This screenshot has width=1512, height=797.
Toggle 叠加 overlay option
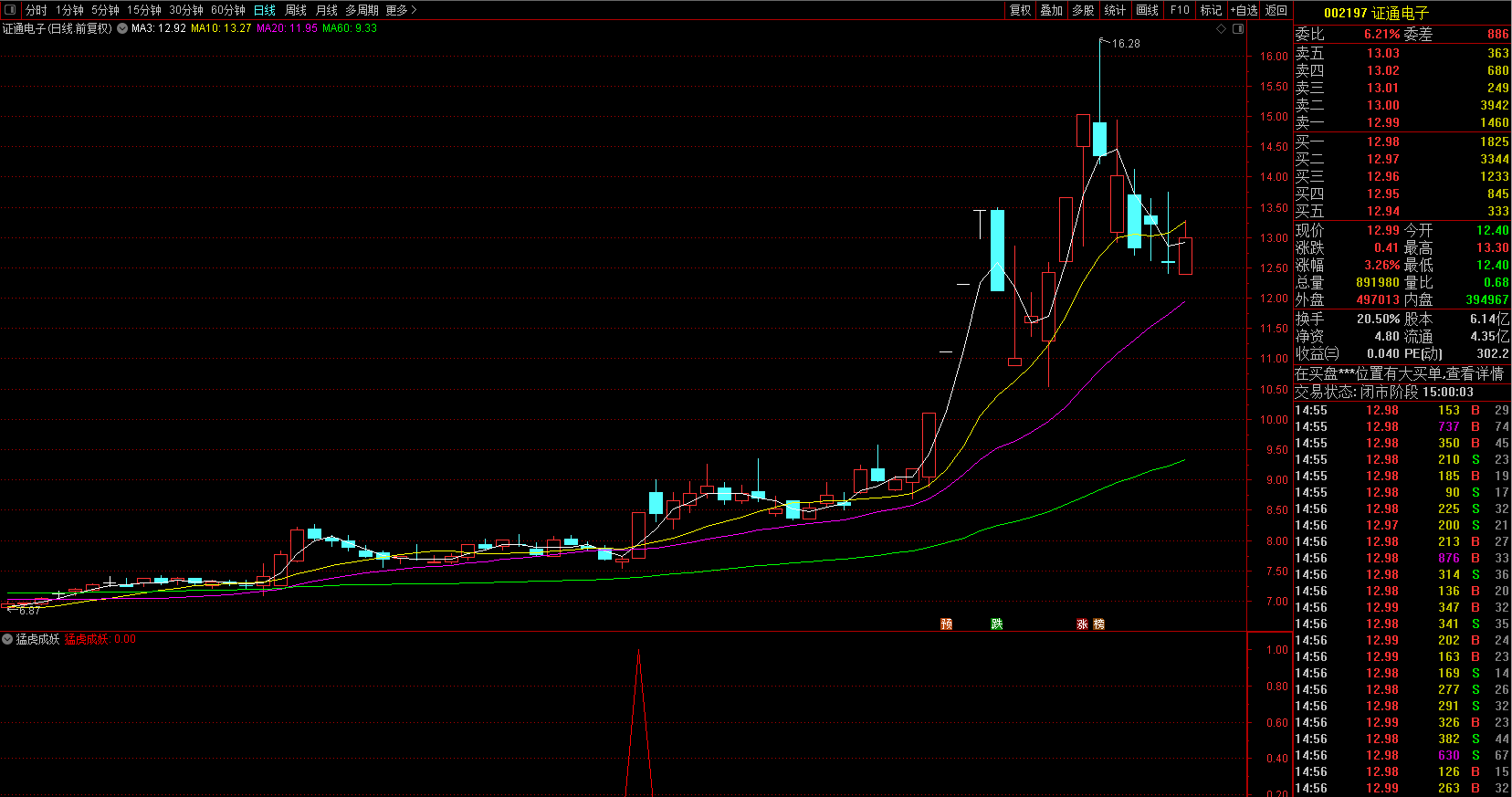tap(1052, 10)
